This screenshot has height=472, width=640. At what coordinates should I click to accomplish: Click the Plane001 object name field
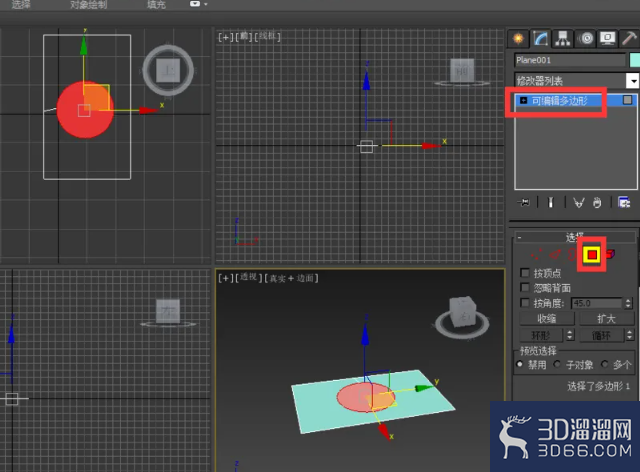click(x=570, y=60)
